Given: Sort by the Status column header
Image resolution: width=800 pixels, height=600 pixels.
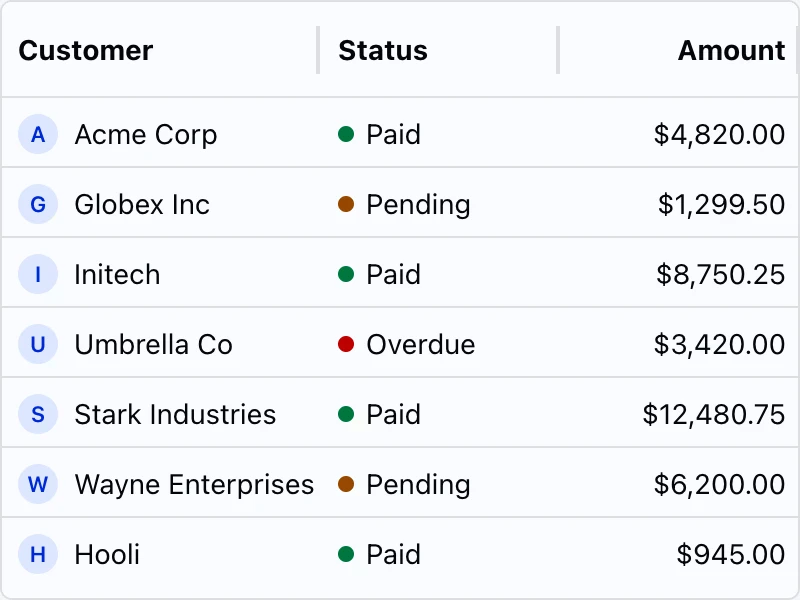Looking at the screenshot, I should (x=383, y=50).
